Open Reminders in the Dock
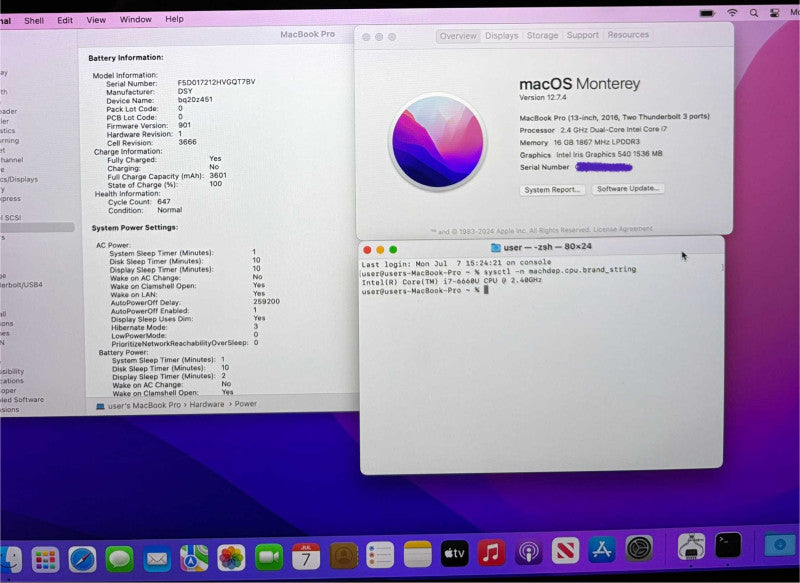The image size is (800, 583). 380,555
